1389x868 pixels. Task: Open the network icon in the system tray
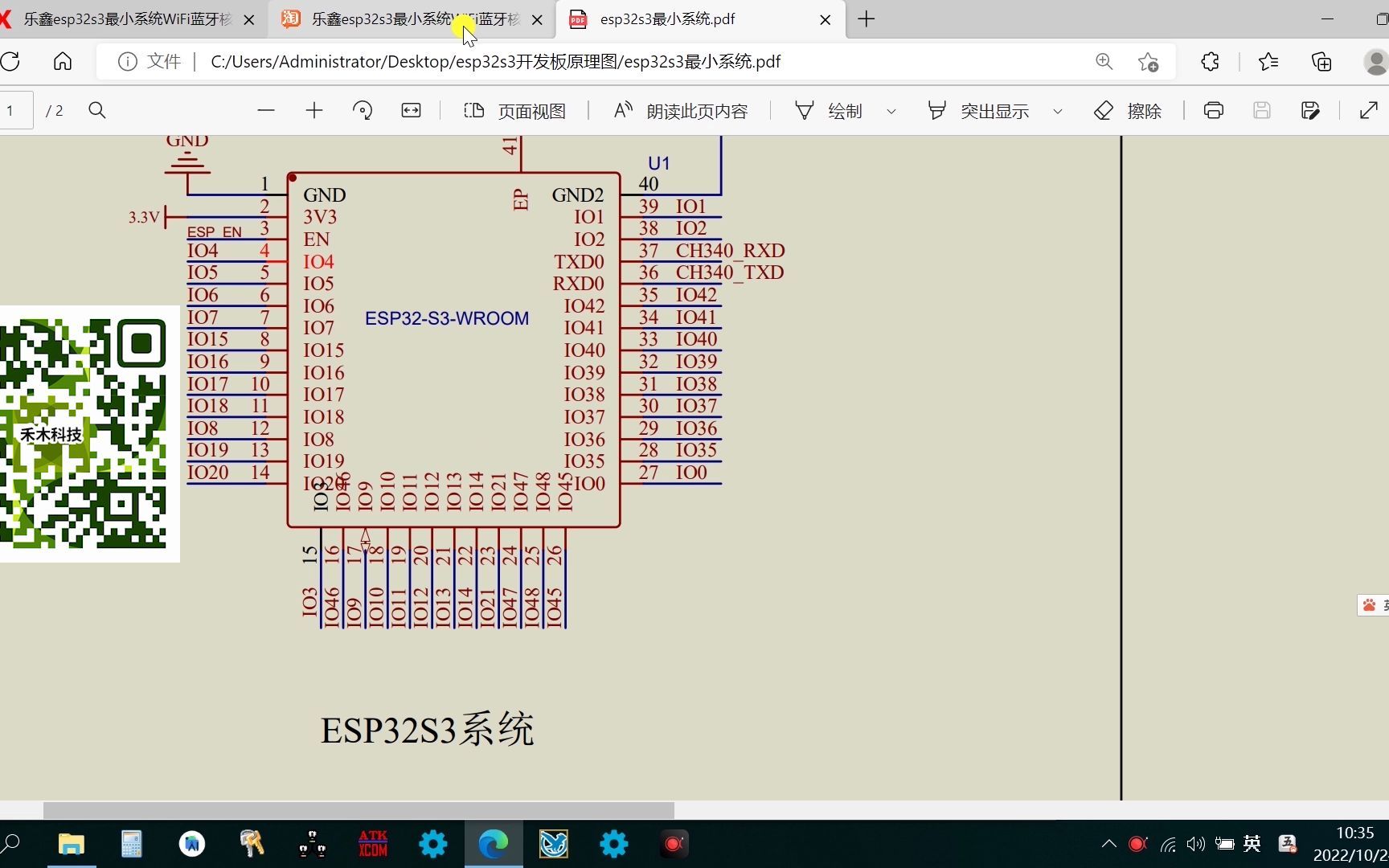[x=1168, y=844]
